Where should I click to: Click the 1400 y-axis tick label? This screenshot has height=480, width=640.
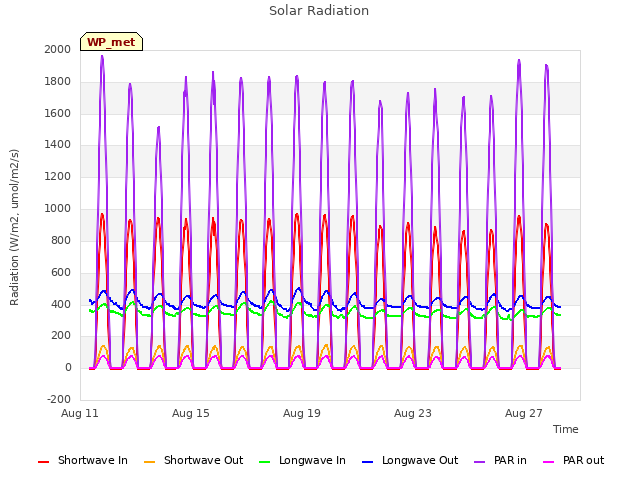tap(58, 144)
